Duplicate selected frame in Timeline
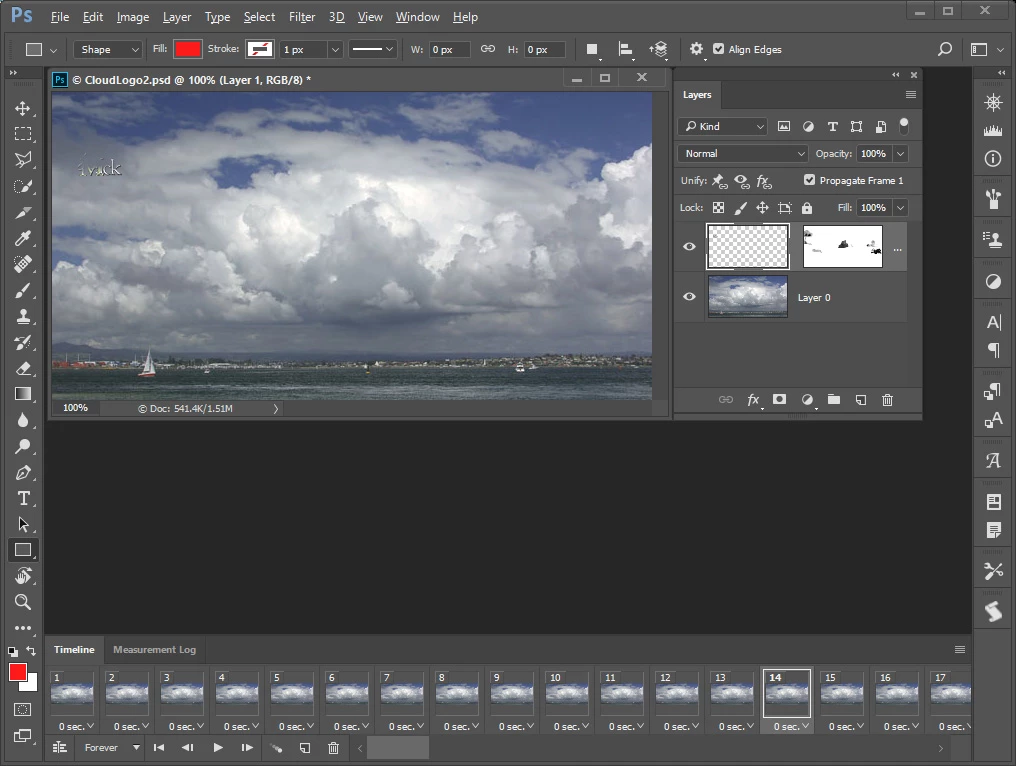1016x766 pixels. (x=305, y=748)
